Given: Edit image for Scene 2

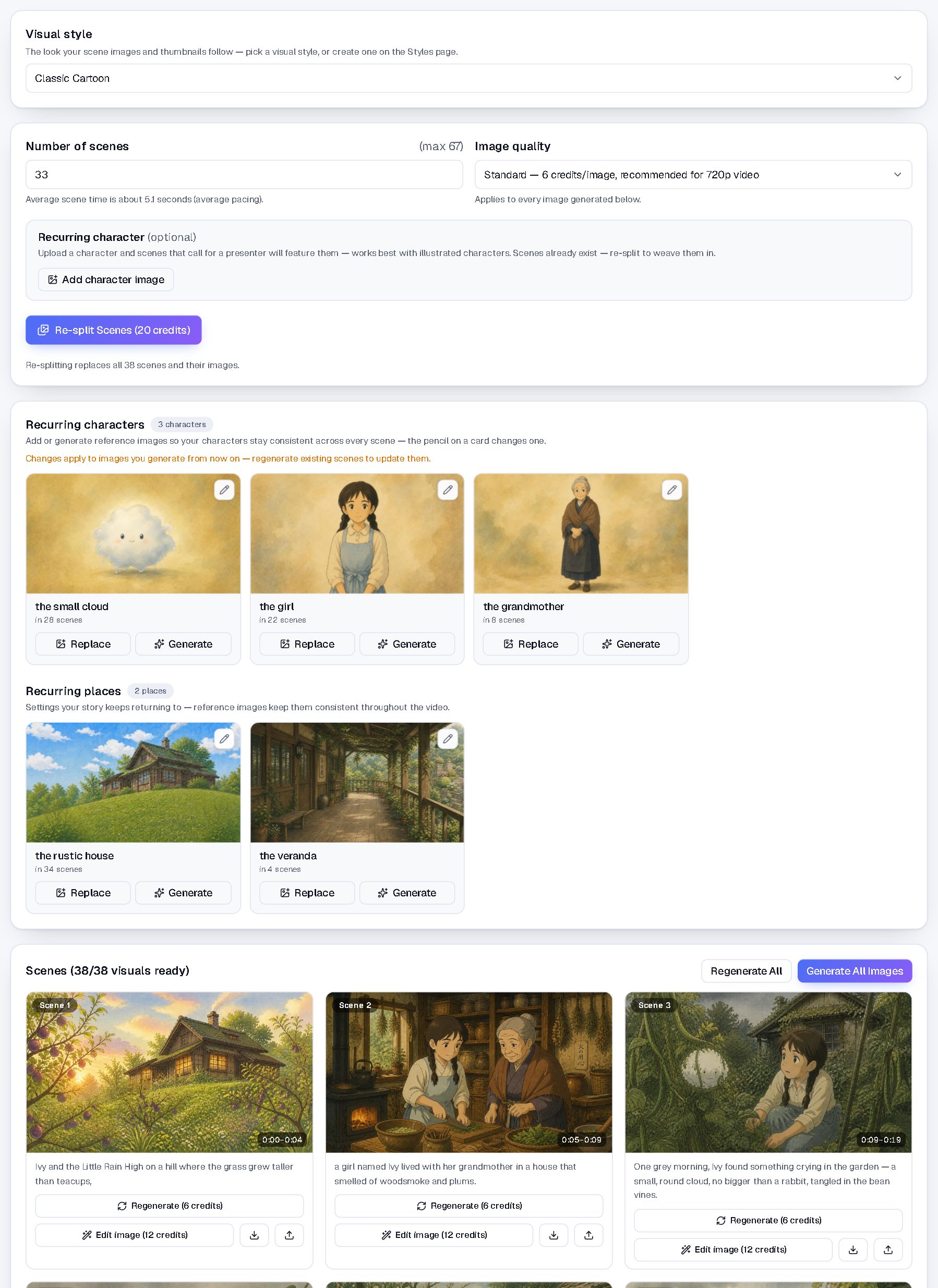Looking at the screenshot, I should [x=434, y=1235].
